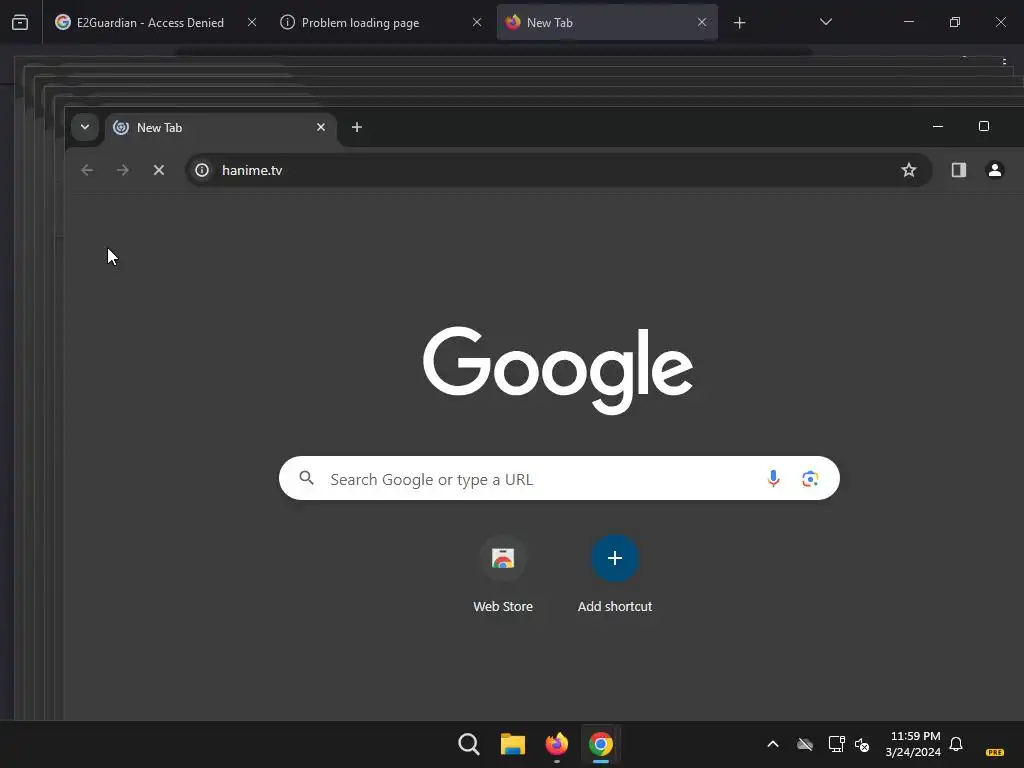
Task: Open Firefox list all tabs dropdown
Action: (825, 23)
